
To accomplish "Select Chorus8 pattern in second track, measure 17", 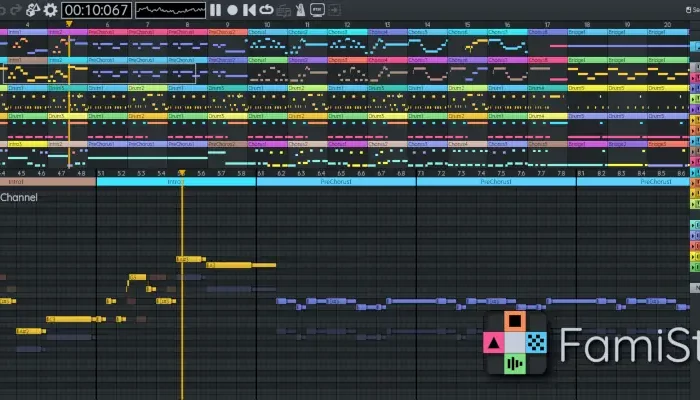I will coord(547,60).
